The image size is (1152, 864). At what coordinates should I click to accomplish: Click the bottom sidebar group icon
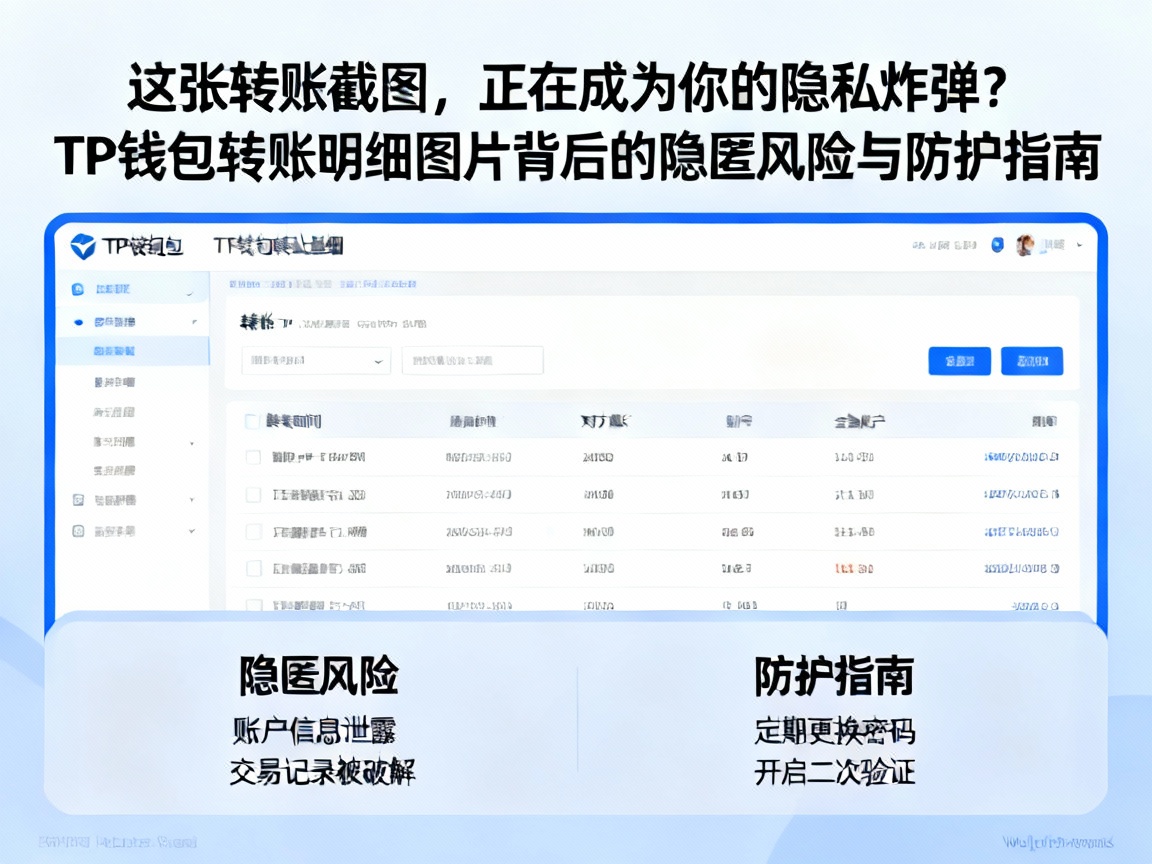(x=79, y=532)
